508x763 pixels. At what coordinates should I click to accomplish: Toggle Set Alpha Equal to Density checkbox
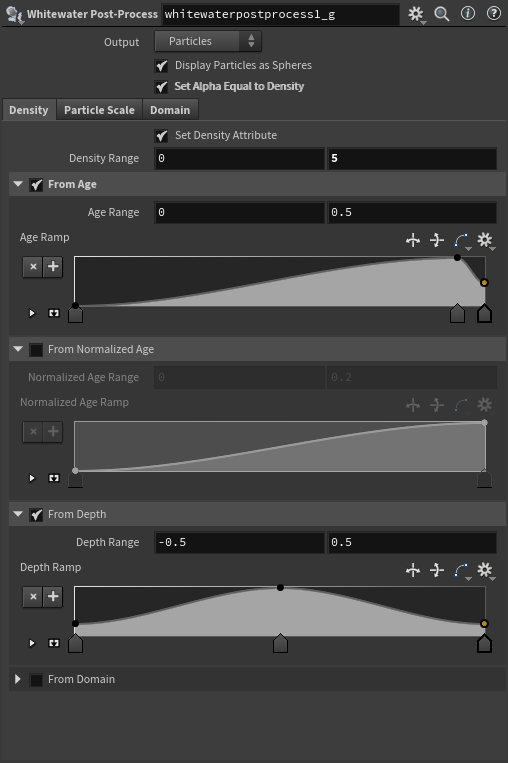tap(161, 87)
